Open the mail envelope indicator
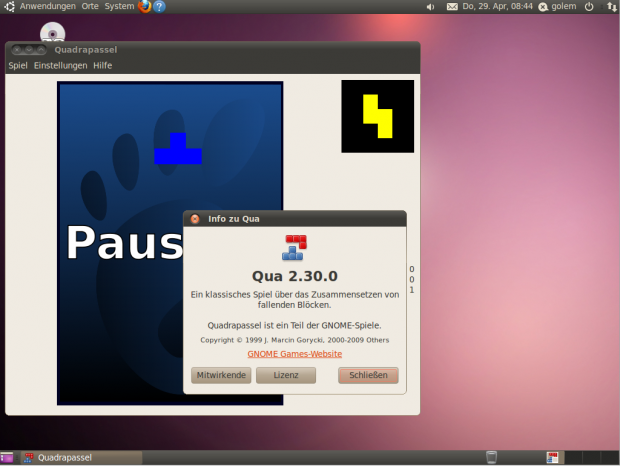Viewport: 620px width, 466px height. click(452, 7)
